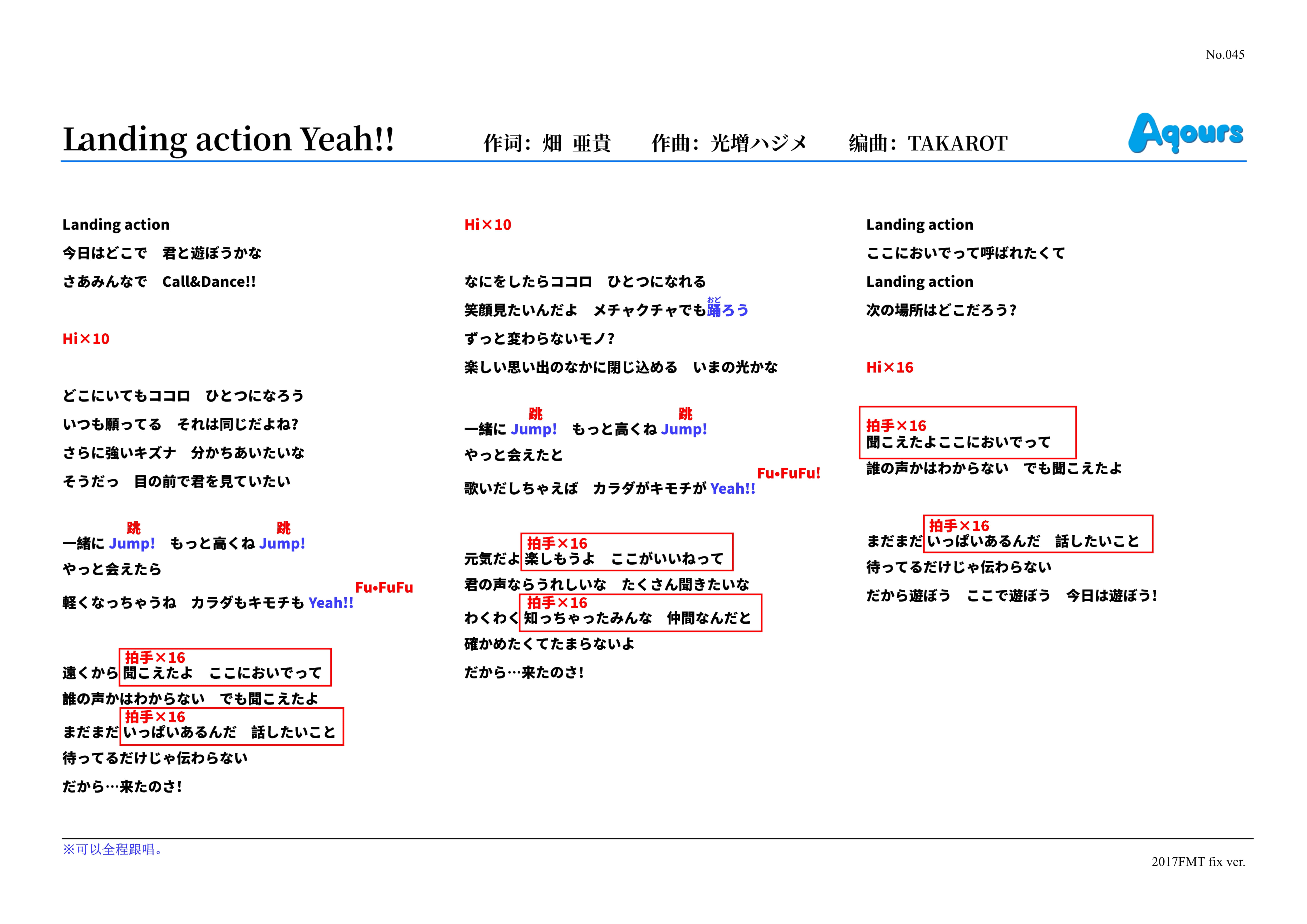
Task: Click the boxed 楽しもうよ ここがいいねって line
Action: click(624, 559)
